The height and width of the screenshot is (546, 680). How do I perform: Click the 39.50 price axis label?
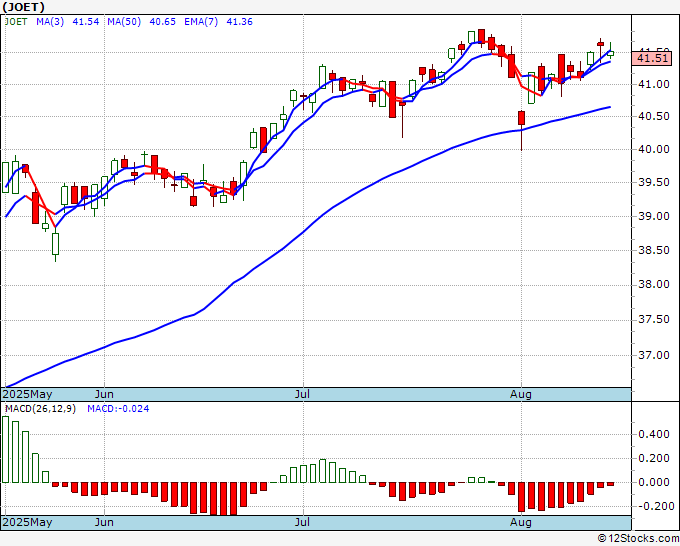(x=654, y=183)
